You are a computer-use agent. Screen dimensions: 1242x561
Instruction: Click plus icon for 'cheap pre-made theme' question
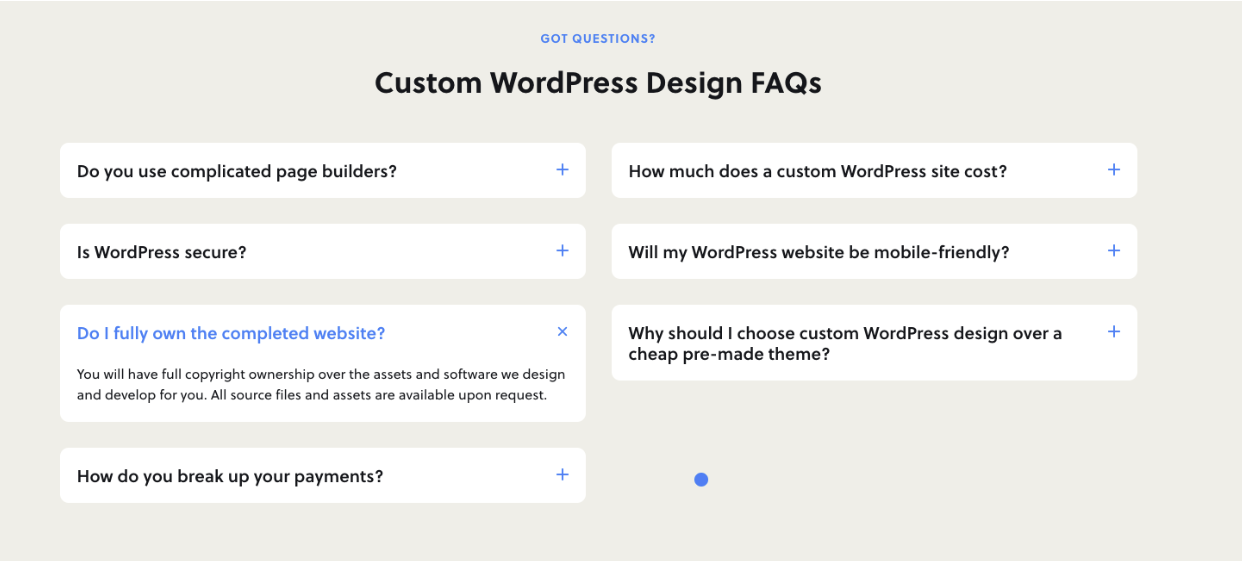(1113, 332)
